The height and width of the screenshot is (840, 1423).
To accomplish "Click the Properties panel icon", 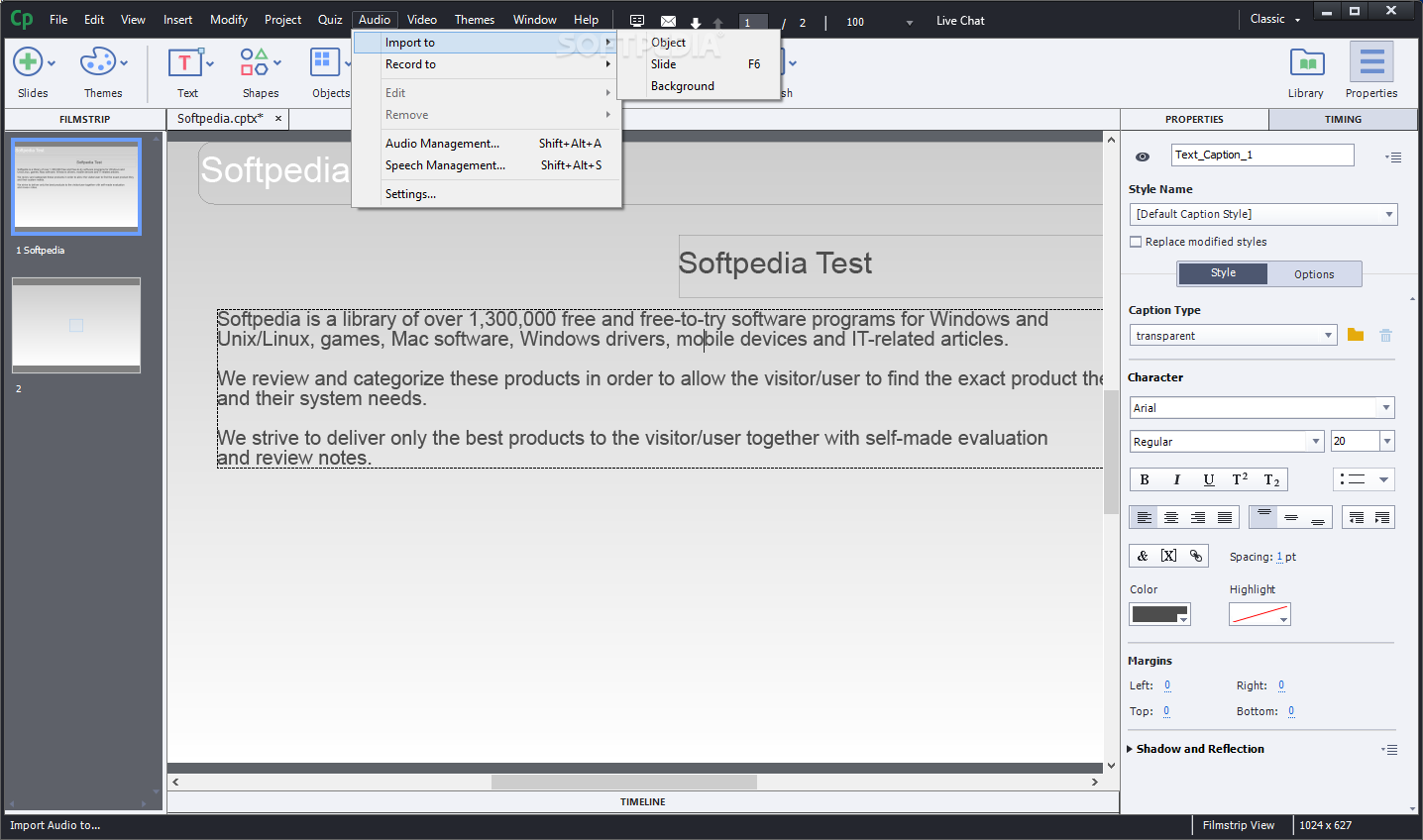I will 1371,62.
